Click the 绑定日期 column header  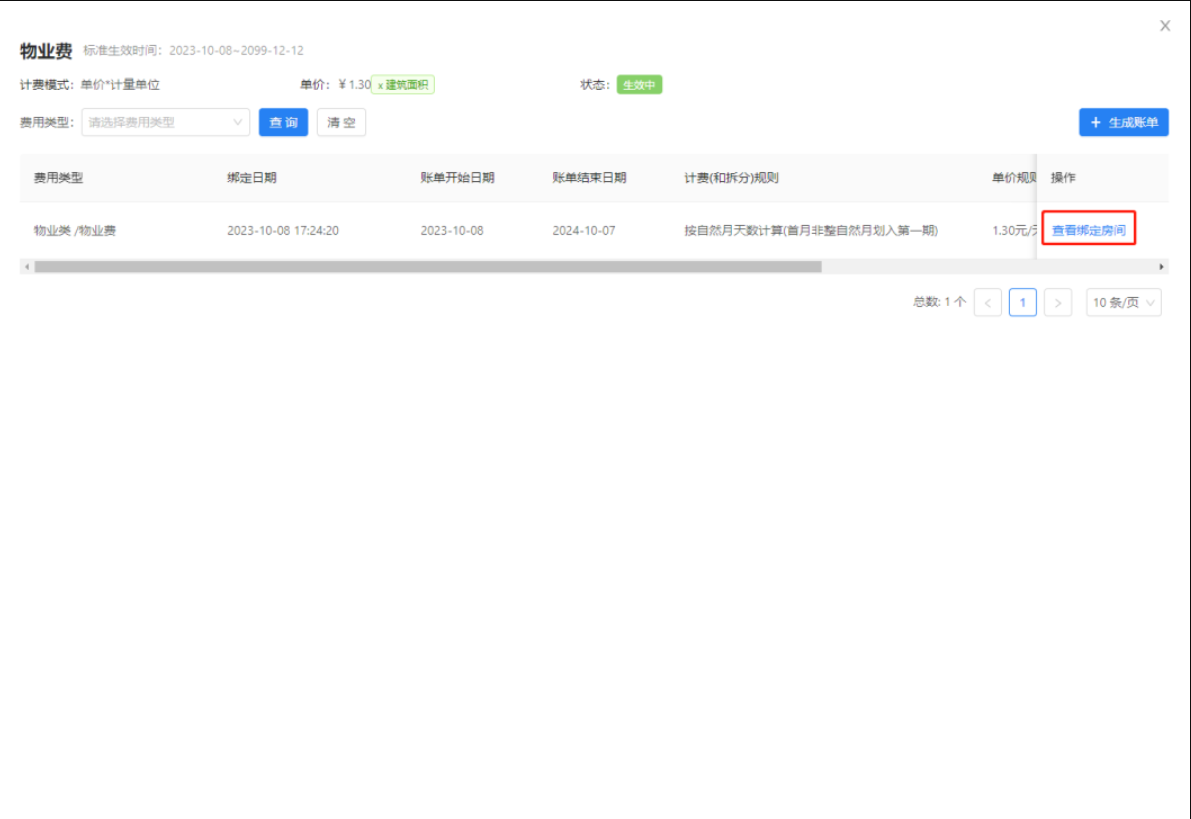tap(252, 178)
